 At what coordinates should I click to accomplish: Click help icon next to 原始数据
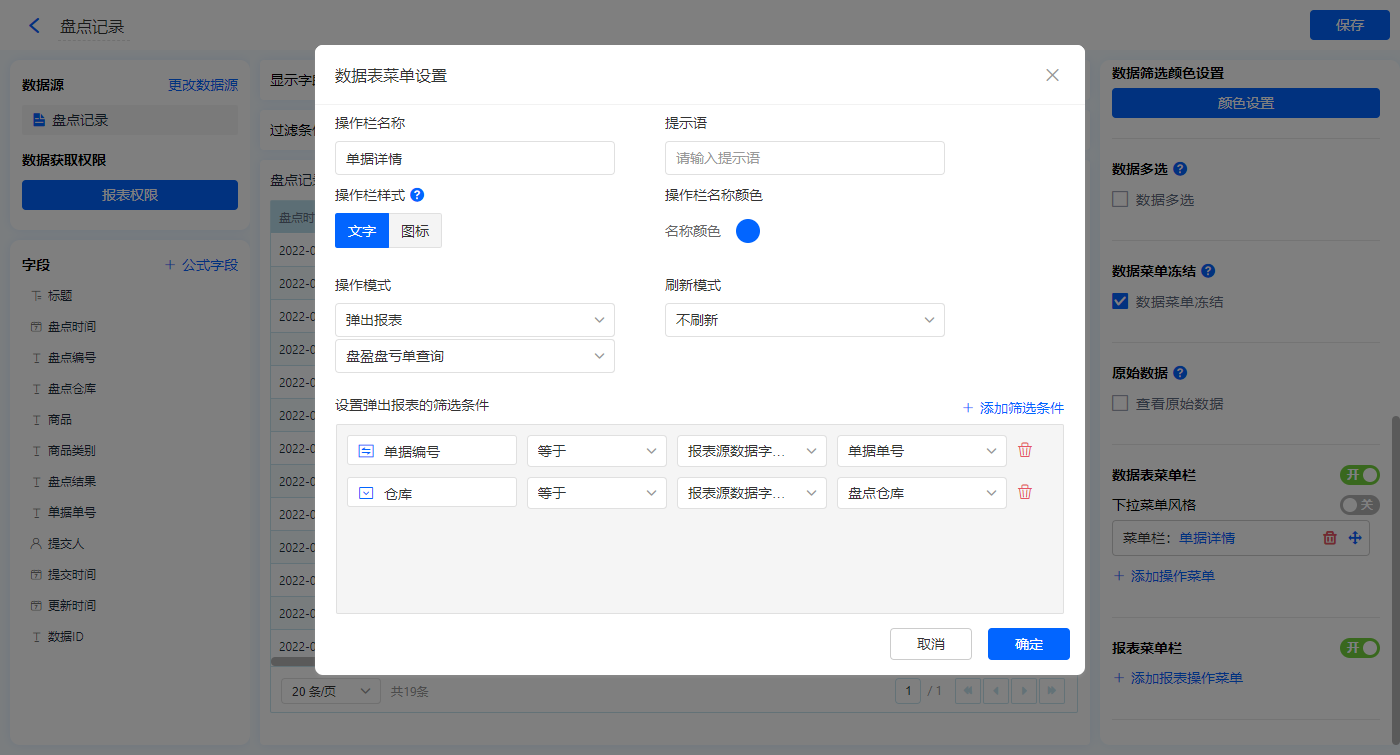[x=1180, y=373]
